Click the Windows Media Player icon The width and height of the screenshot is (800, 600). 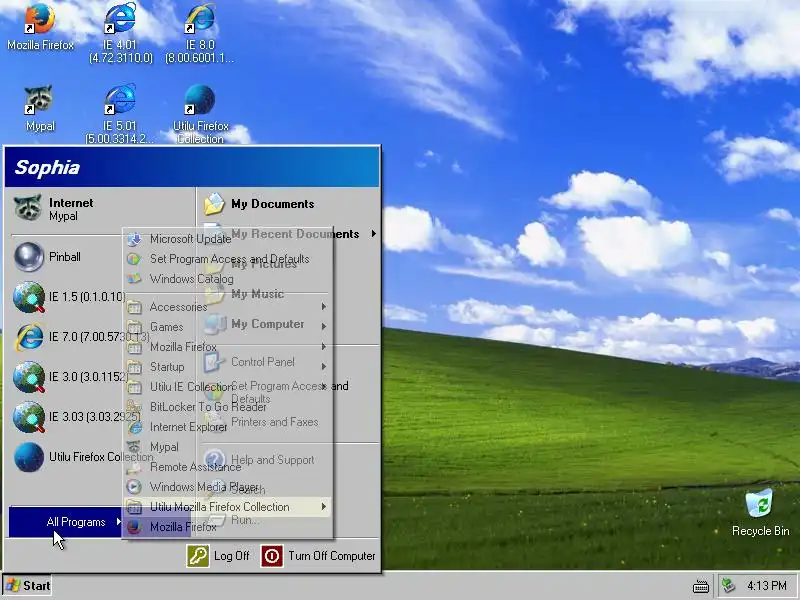click(134, 487)
